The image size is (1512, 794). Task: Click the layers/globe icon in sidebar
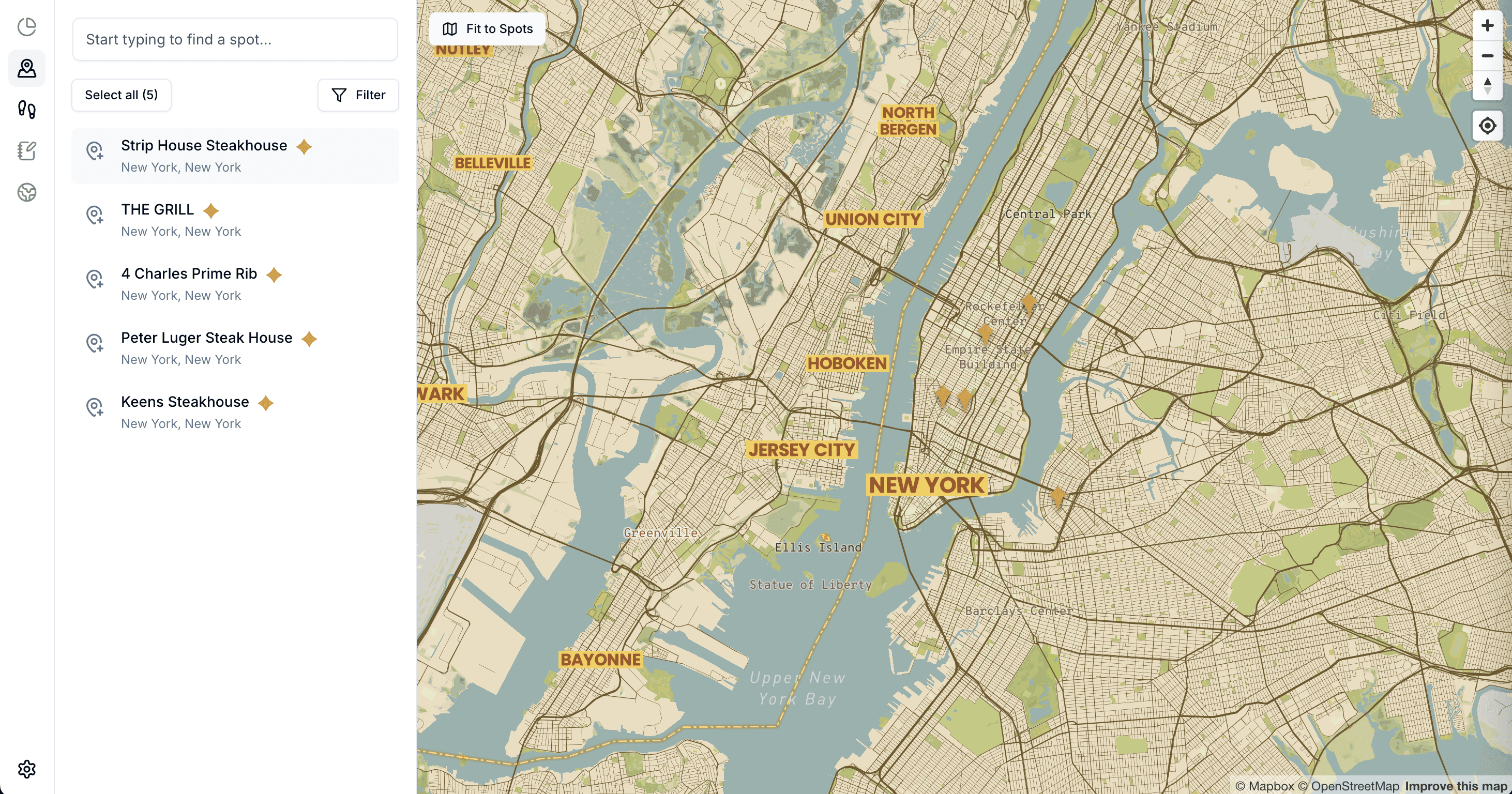pos(27,192)
